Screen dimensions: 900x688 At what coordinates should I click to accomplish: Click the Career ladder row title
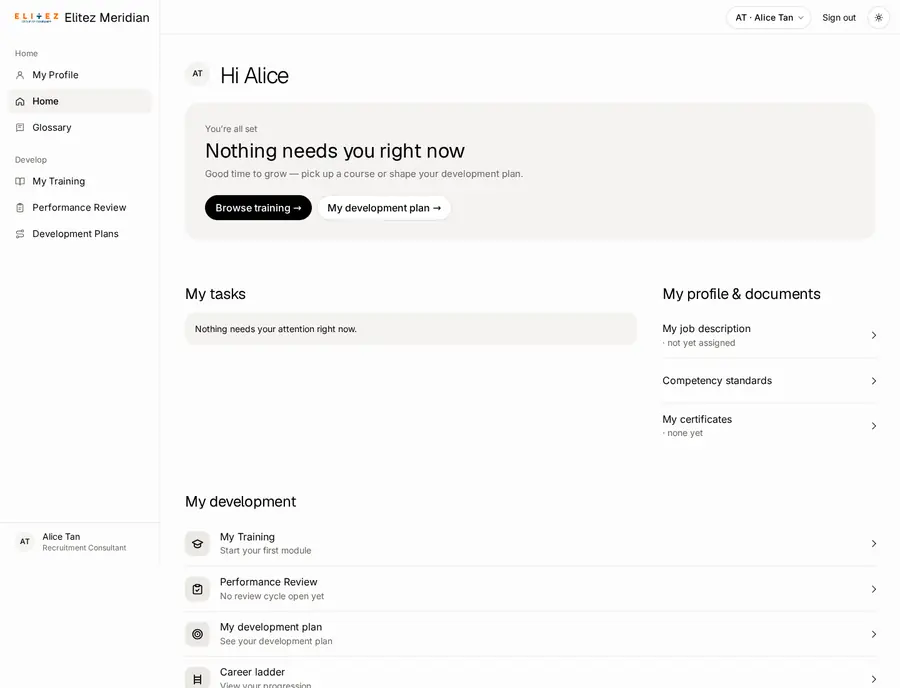click(252, 672)
